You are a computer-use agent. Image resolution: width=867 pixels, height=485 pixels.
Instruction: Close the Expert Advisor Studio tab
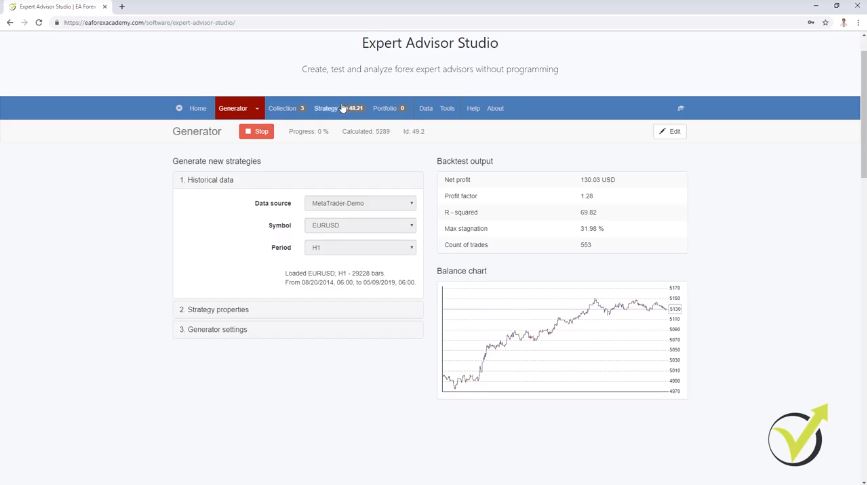105,7
